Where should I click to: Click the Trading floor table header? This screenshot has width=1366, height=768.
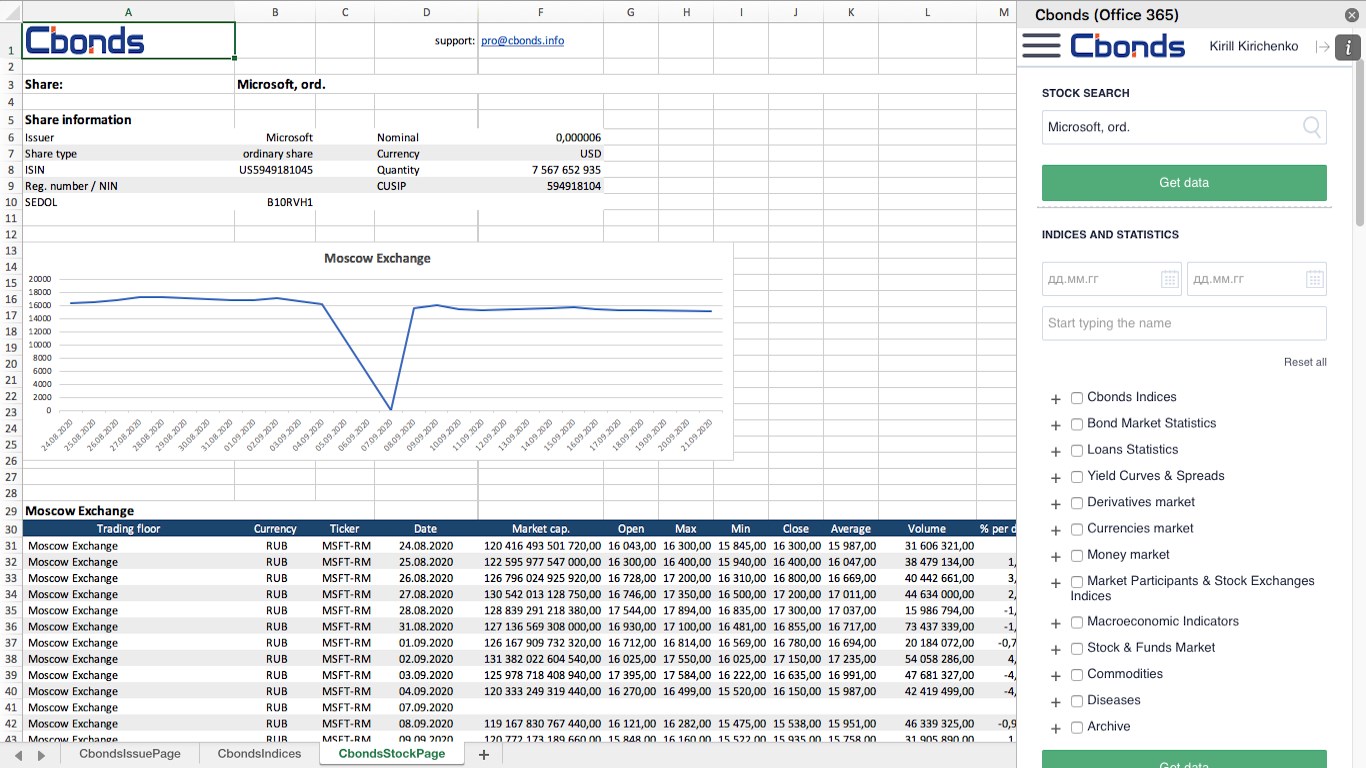(x=128, y=529)
